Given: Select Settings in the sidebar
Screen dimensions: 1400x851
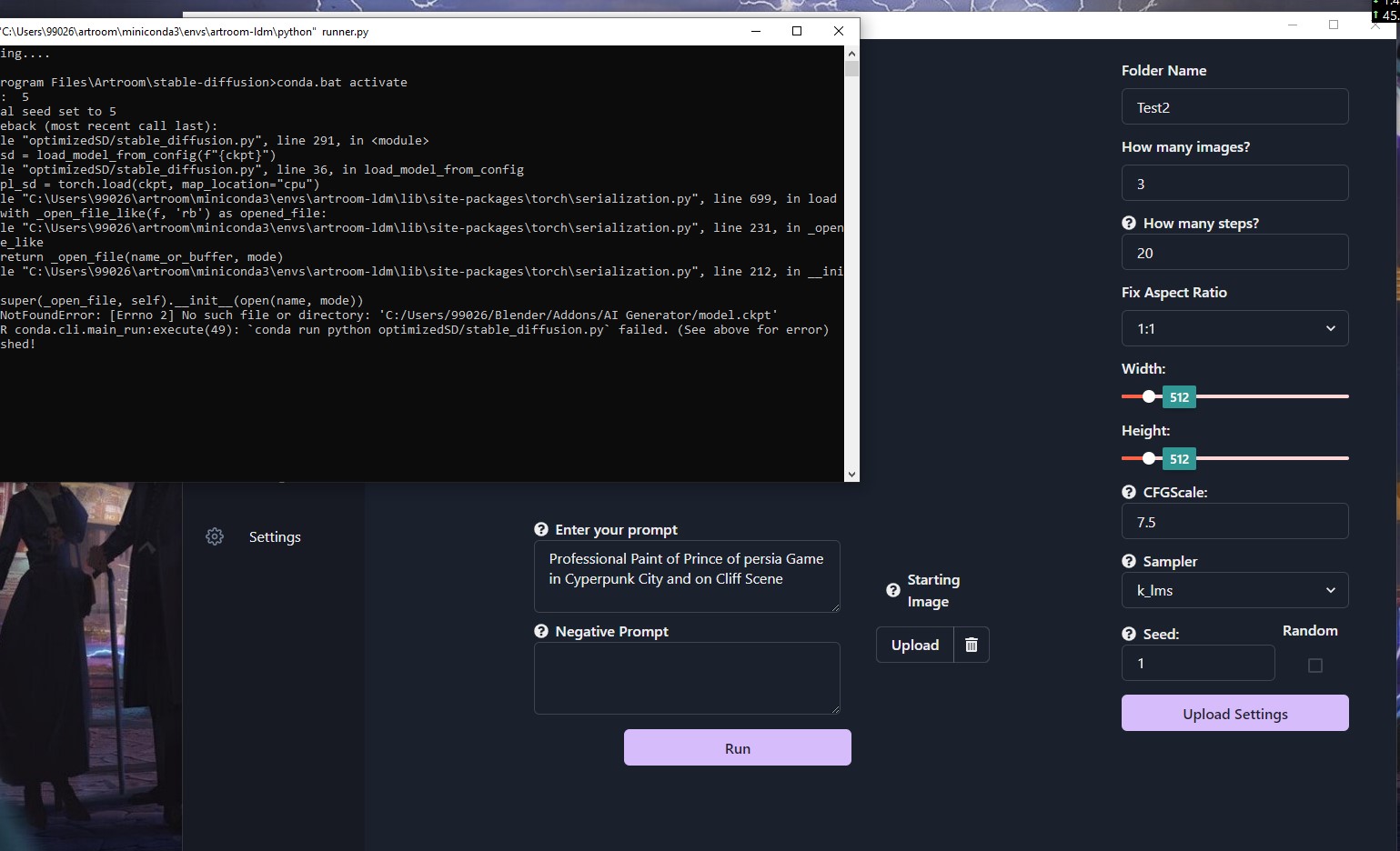Looking at the screenshot, I should pos(274,536).
